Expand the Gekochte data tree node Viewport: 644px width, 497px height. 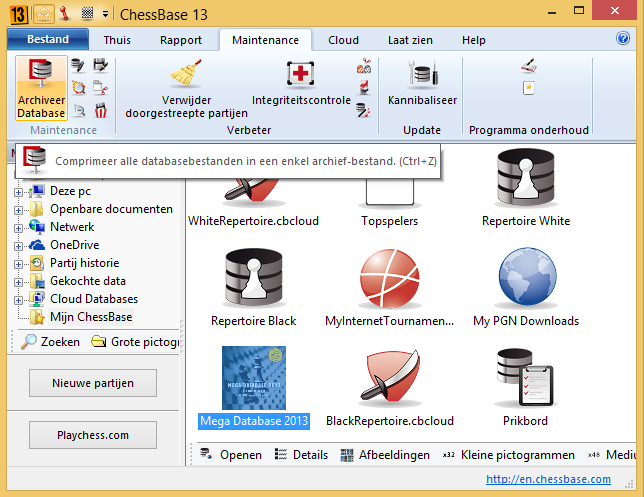point(18,282)
